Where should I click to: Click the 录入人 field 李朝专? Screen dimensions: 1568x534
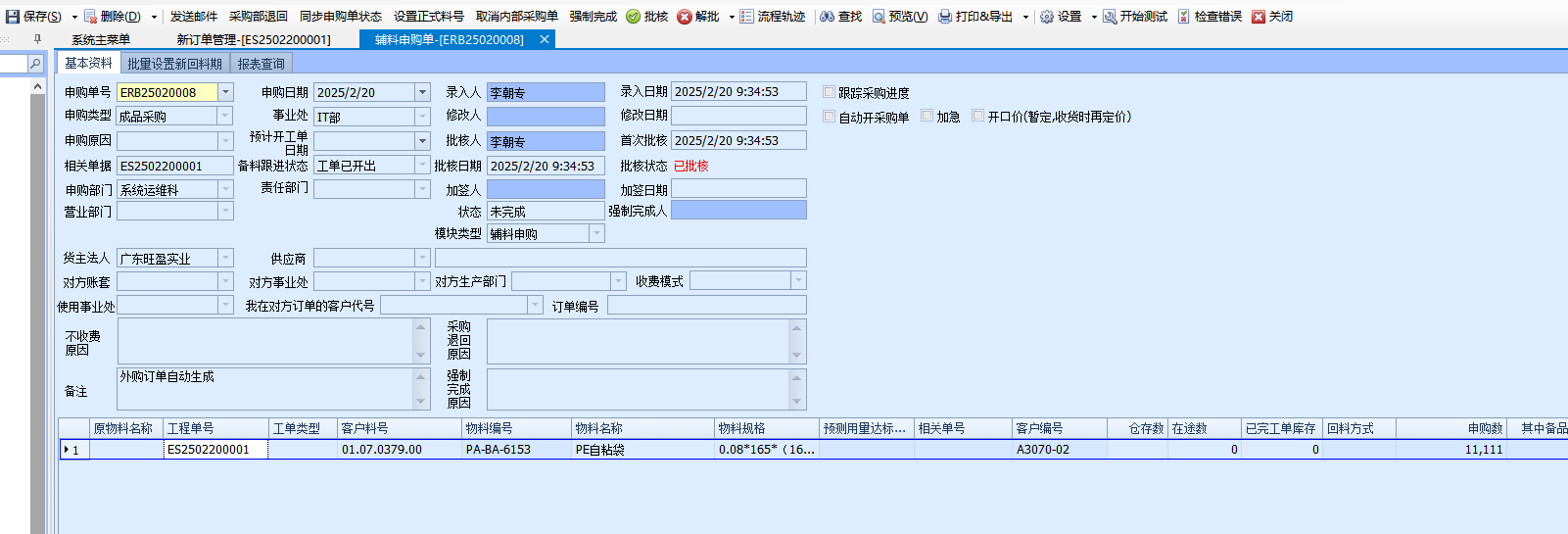point(546,92)
